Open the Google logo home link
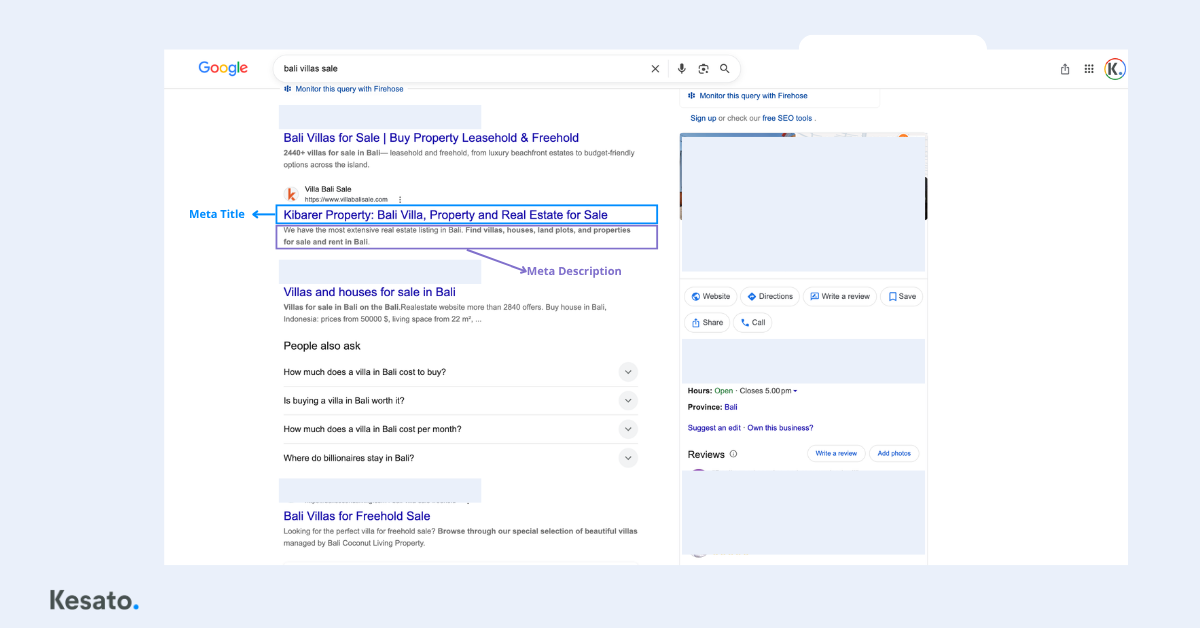 click(223, 68)
